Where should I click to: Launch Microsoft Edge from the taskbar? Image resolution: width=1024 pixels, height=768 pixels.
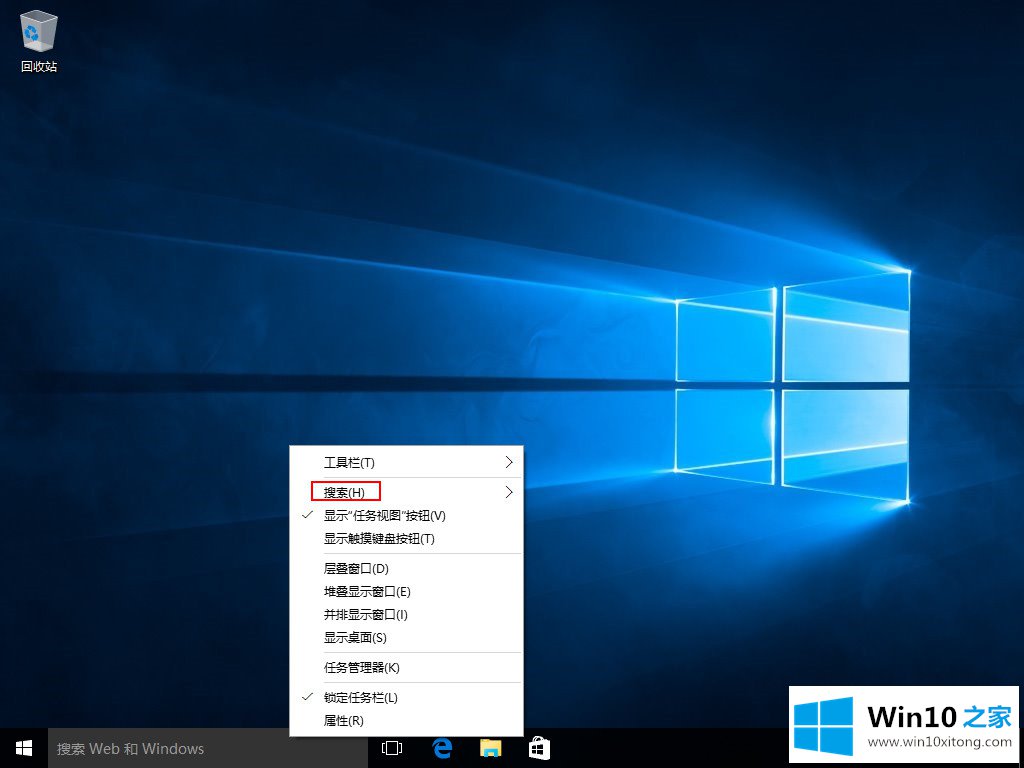click(x=442, y=748)
